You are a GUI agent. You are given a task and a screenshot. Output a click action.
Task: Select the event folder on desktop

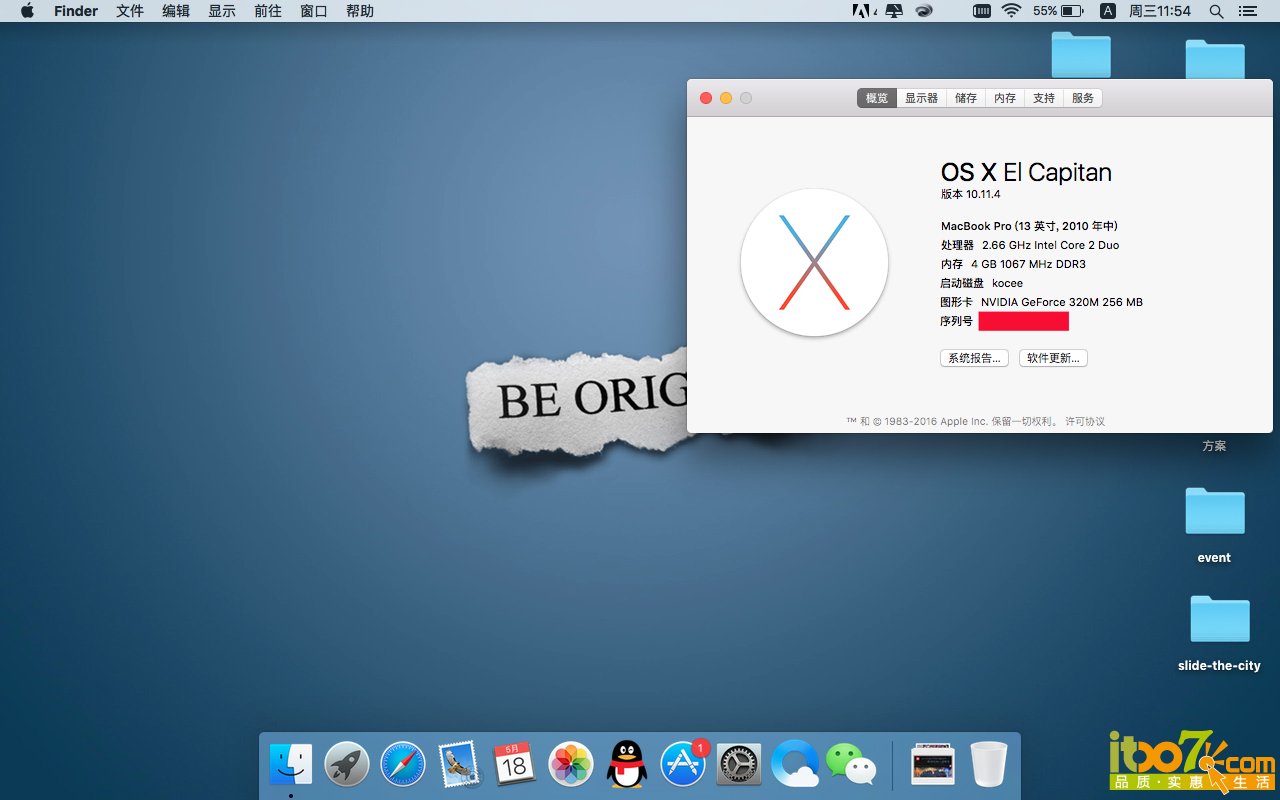point(1215,512)
